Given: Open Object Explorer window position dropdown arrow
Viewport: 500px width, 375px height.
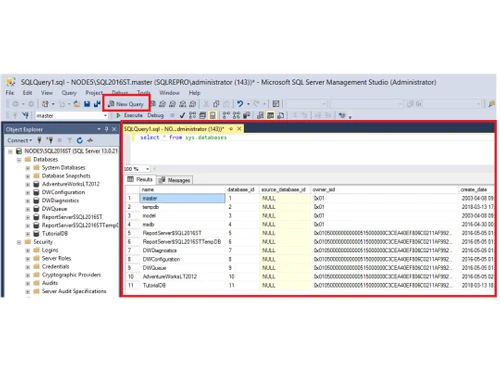Looking at the screenshot, I should click(99, 129).
